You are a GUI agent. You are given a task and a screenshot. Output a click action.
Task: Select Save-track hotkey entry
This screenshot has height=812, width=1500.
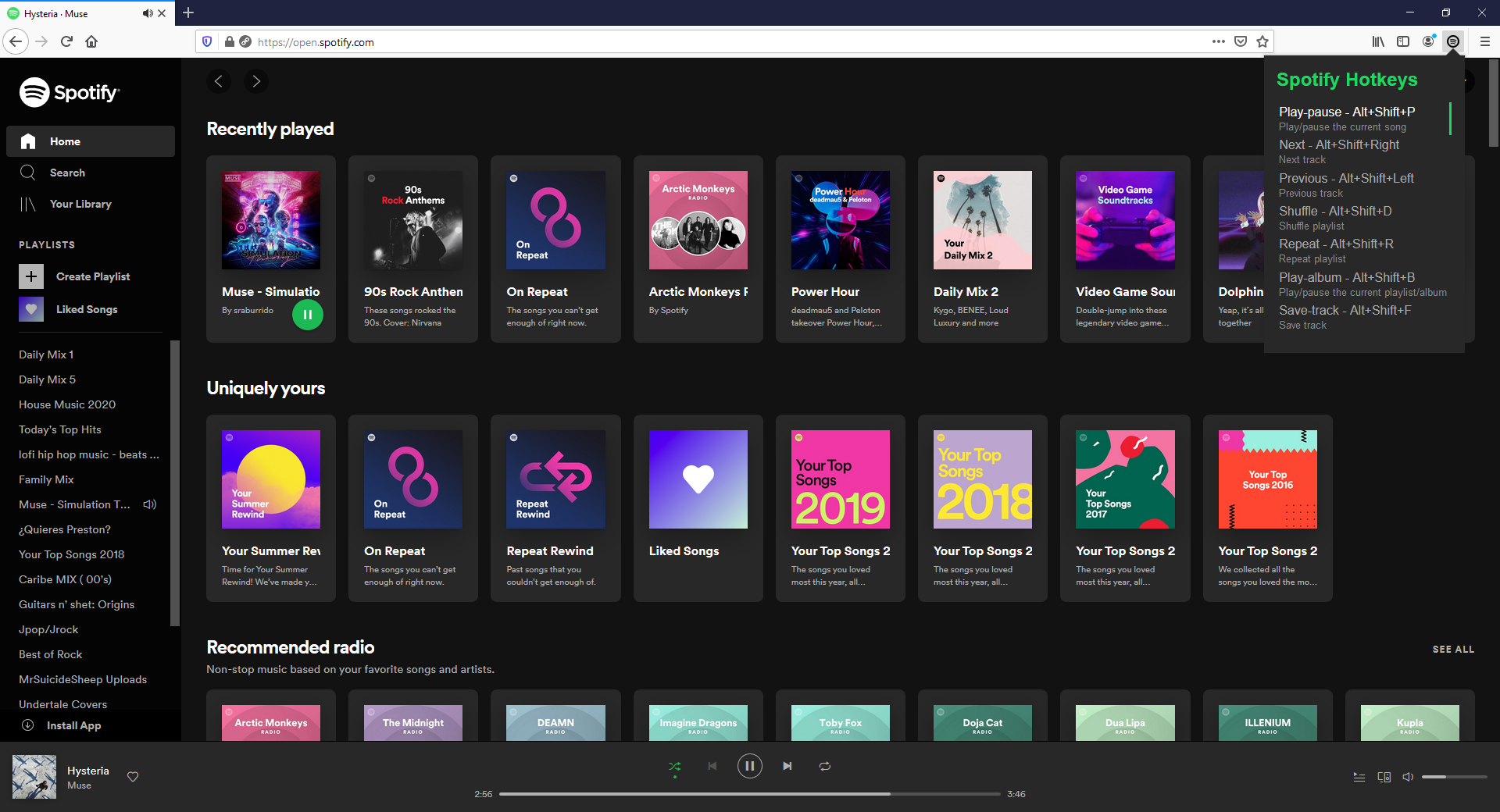pyautogui.click(x=1363, y=317)
